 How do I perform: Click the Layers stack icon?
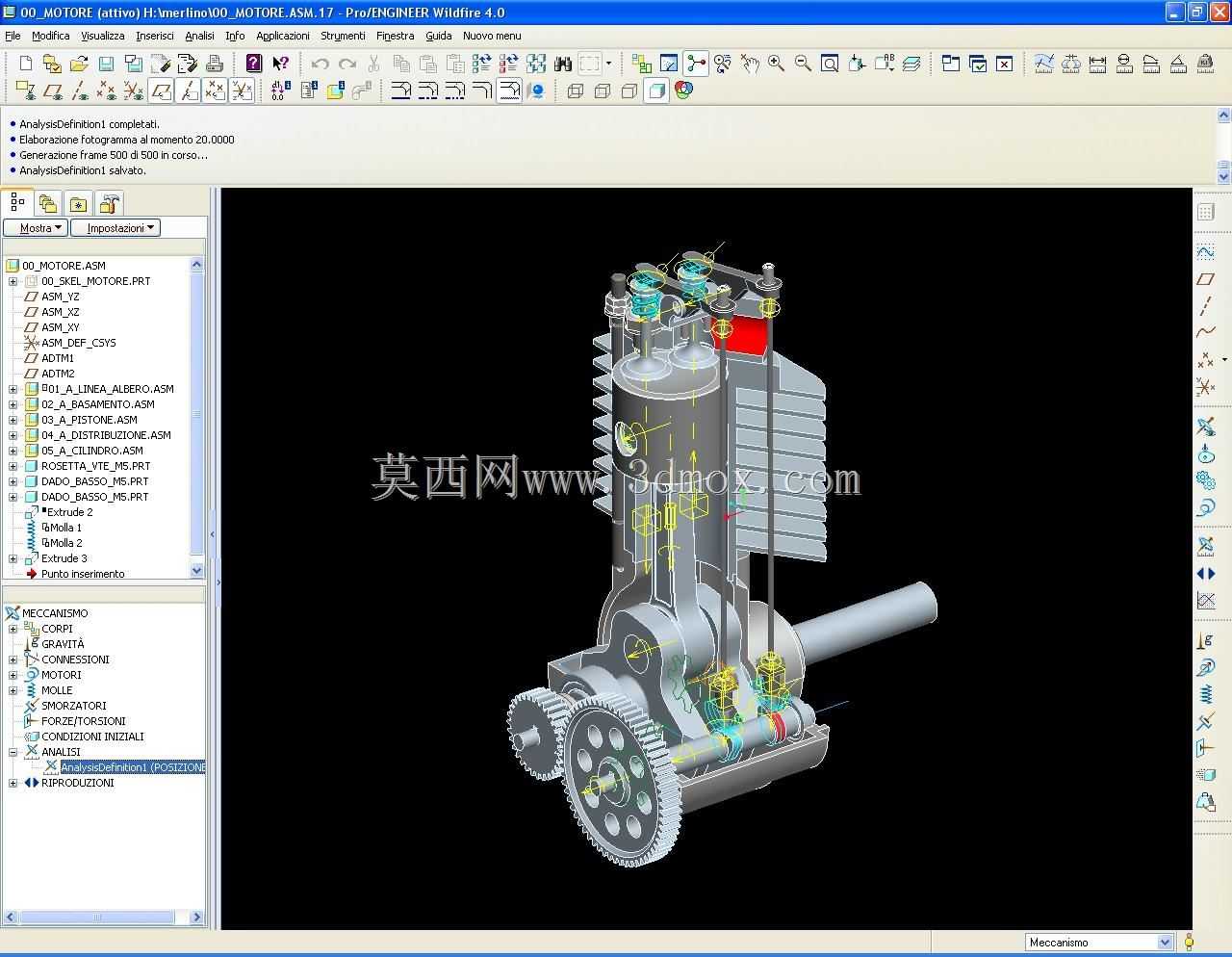pyautogui.click(x=911, y=64)
